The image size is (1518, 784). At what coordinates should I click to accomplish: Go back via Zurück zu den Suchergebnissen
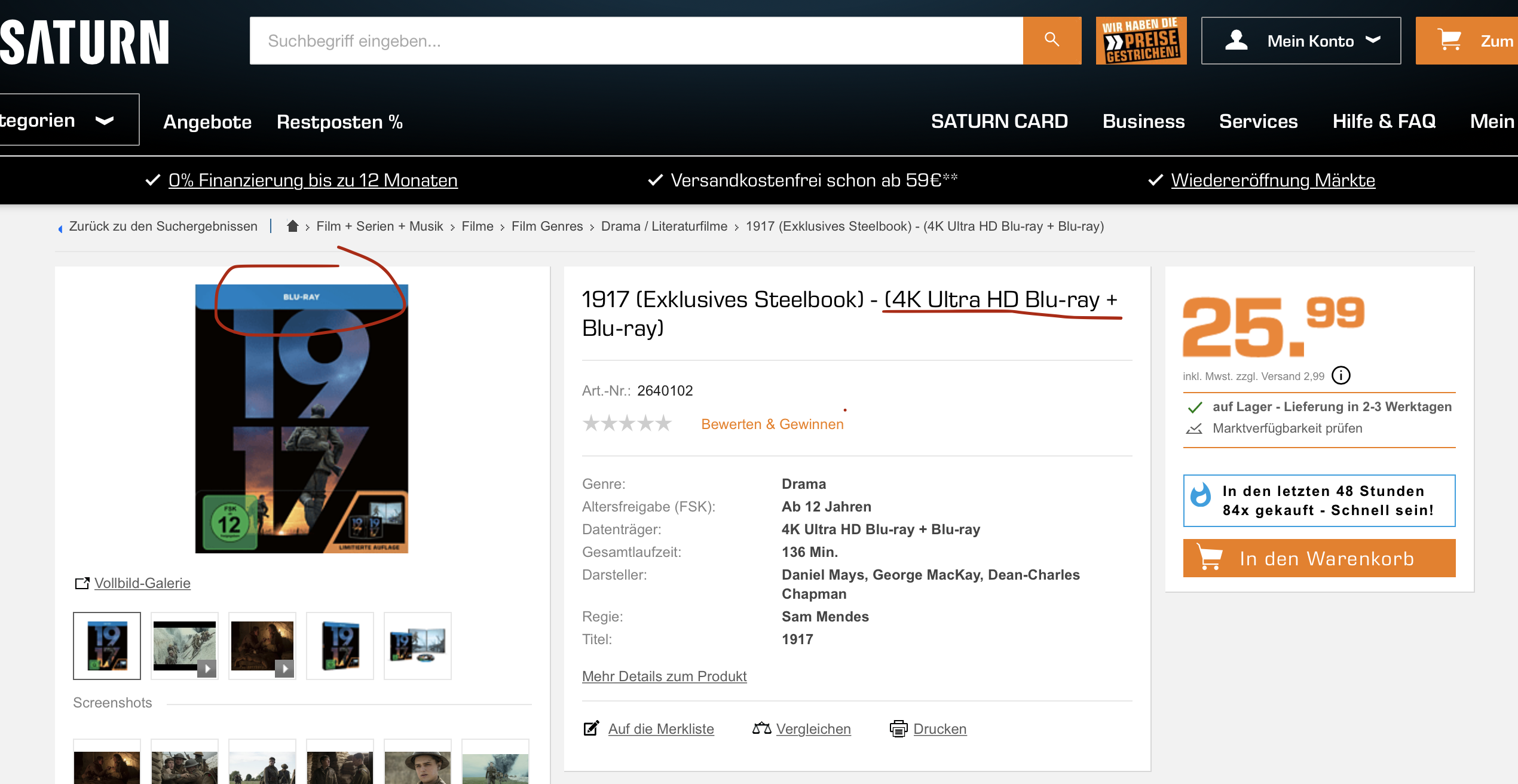(163, 226)
